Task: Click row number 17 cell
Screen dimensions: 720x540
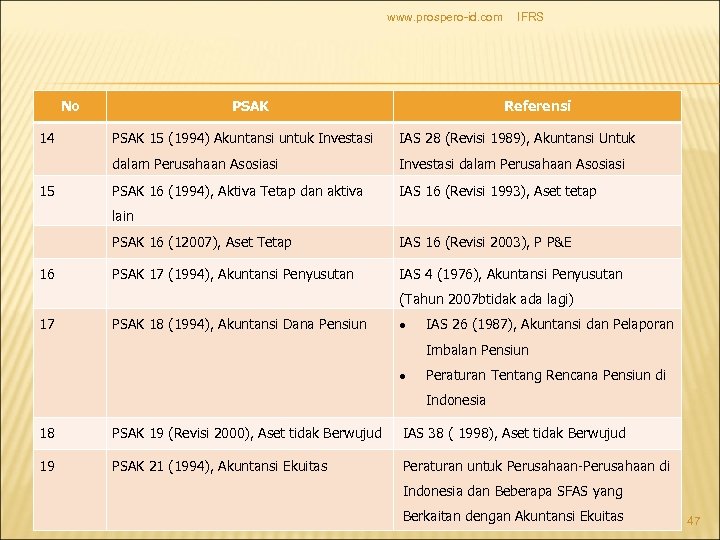Action: pos(70,363)
